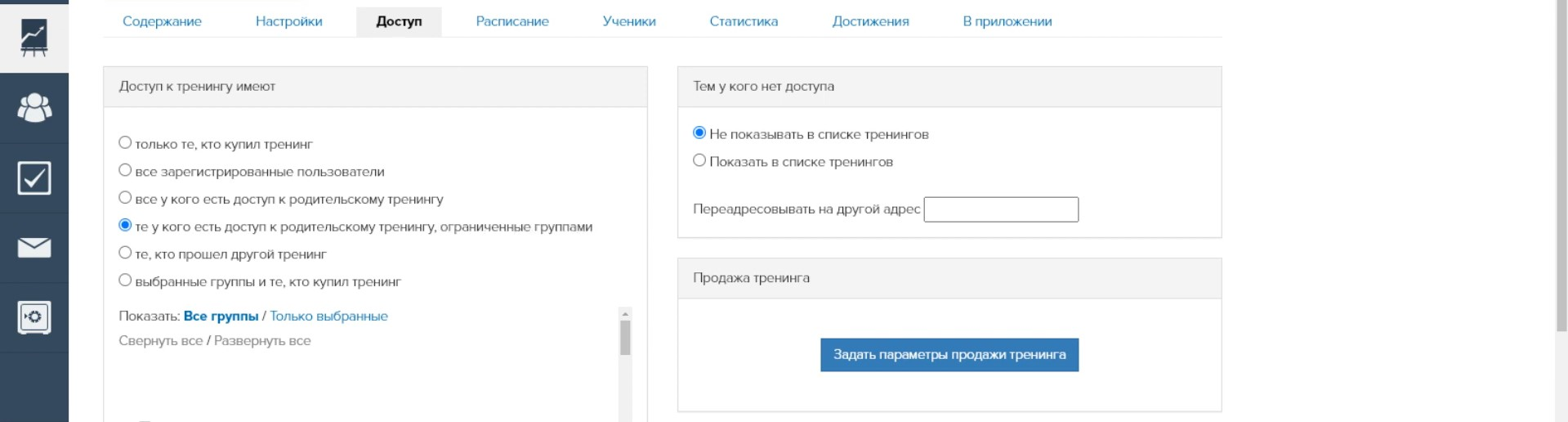Open the В приложении tab
Image resolution: width=1568 pixels, height=422 pixels.
pyautogui.click(x=1007, y=21)
